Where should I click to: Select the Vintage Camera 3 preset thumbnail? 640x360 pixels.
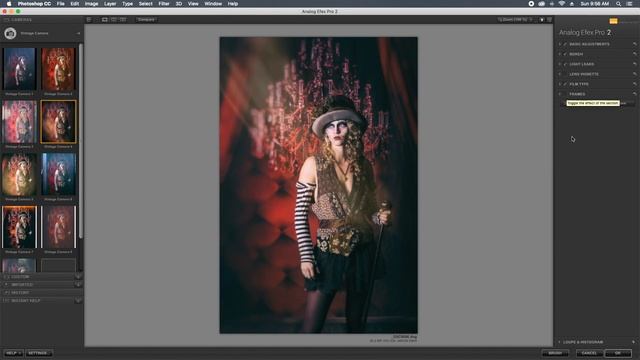20,122
